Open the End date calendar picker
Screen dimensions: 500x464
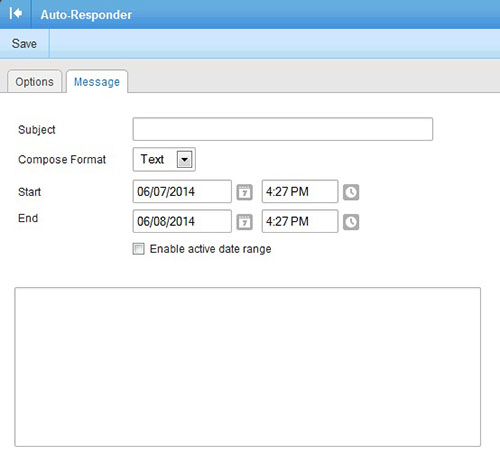click(244, 222)
